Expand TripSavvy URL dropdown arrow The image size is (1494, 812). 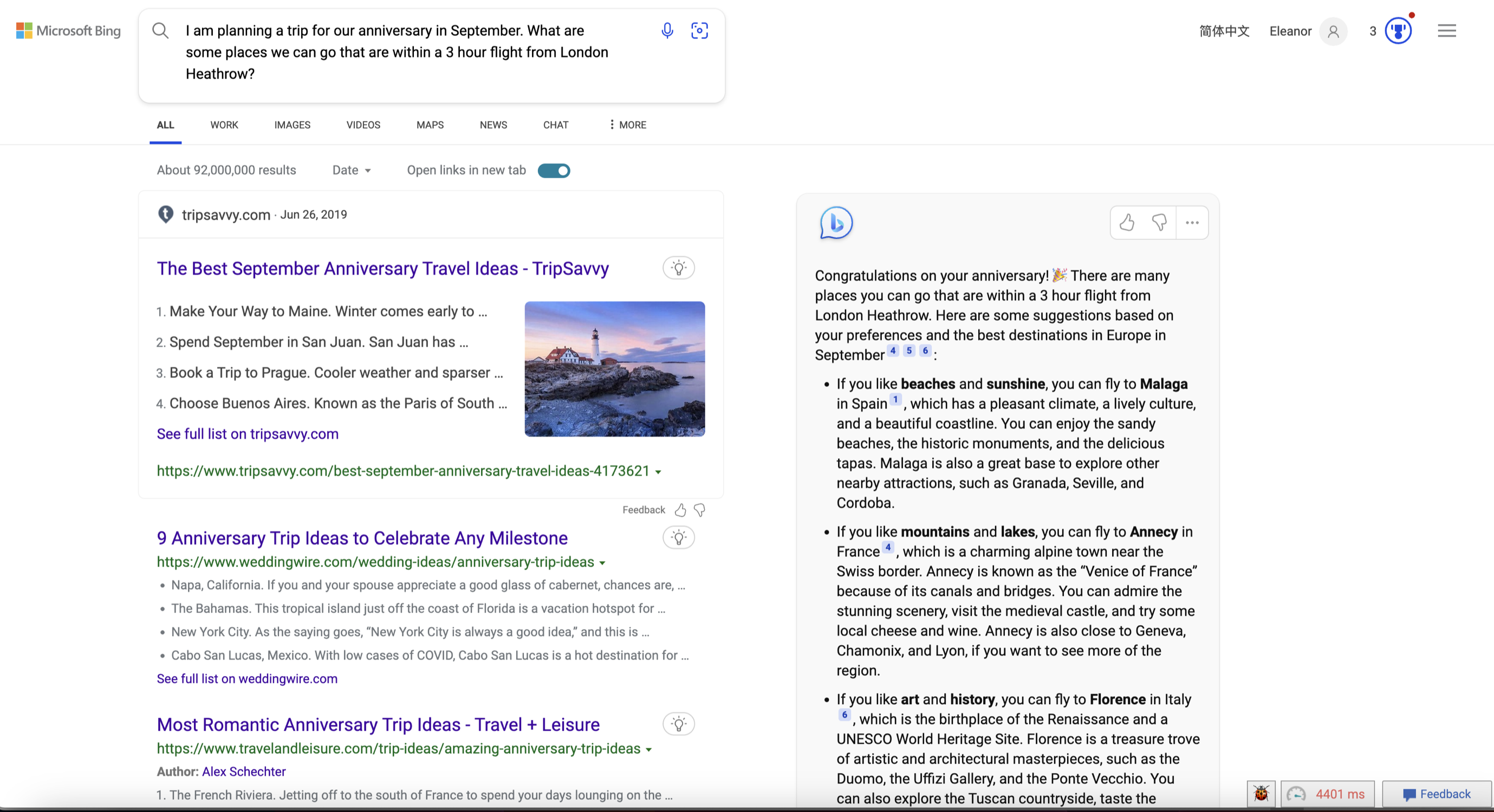click(x=658, y=472)
